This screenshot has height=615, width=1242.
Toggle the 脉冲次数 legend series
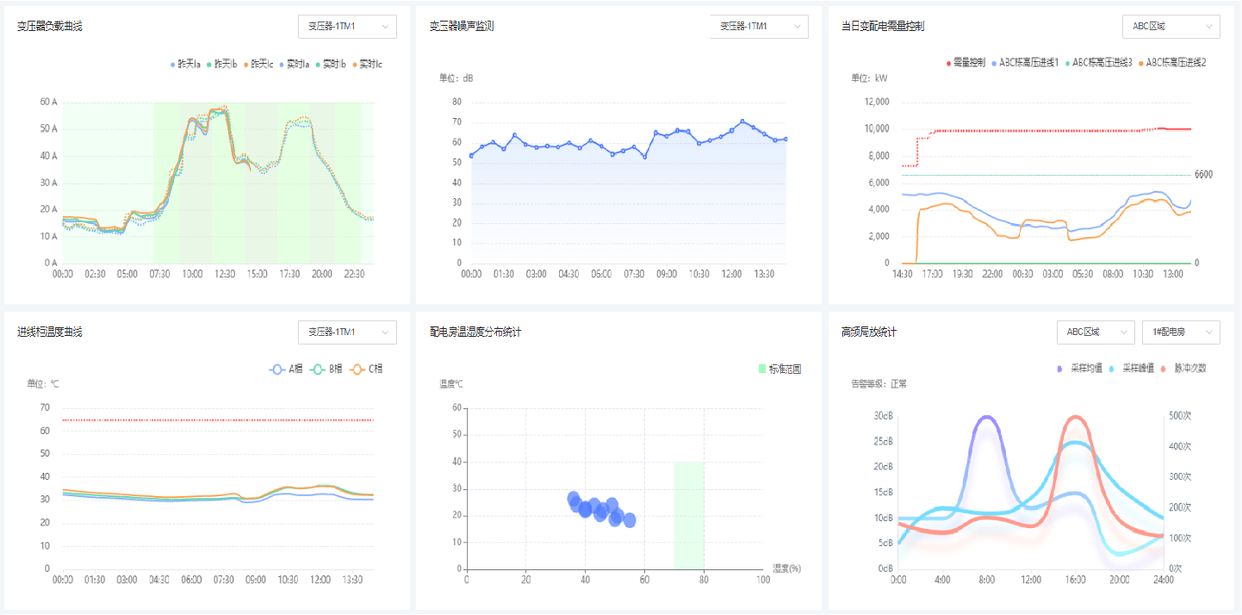1183,368
